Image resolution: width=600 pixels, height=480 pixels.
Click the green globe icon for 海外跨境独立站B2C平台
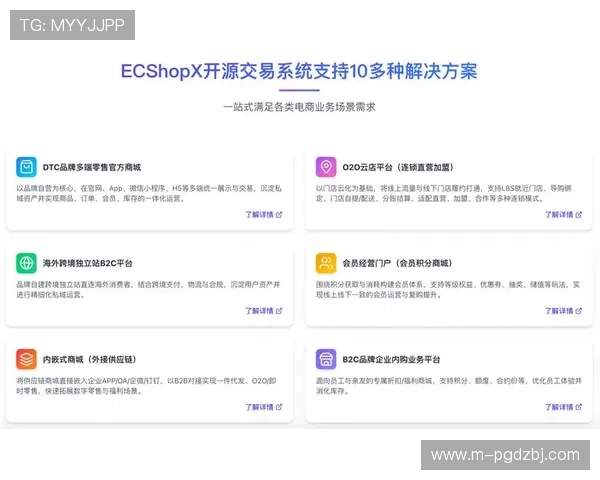(26, 263)
